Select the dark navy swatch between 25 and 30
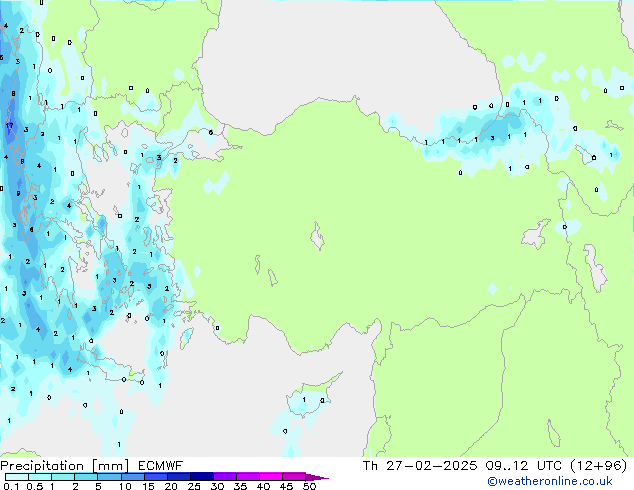 tap(201, 477)
